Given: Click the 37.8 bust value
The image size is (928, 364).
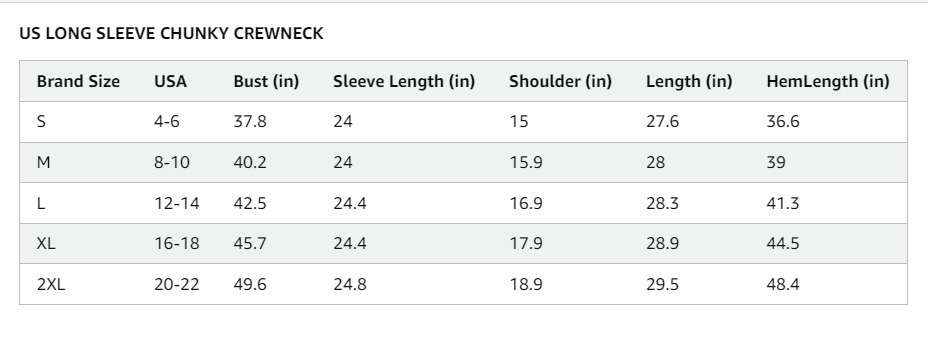Looking at the screenshot, I should [x=250, y=121].
